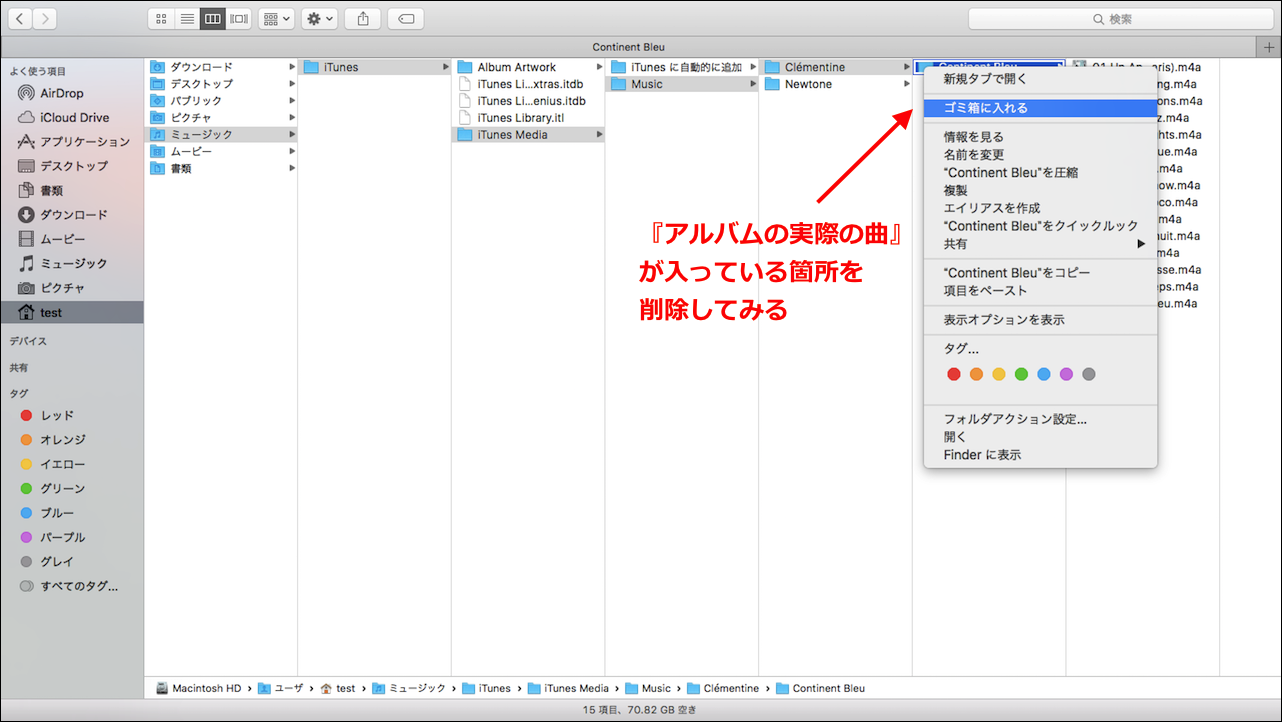The height and width of the screenshot is (722, 1282).
Task: Focus the 検索 search field
Action: click(1120, 19)
